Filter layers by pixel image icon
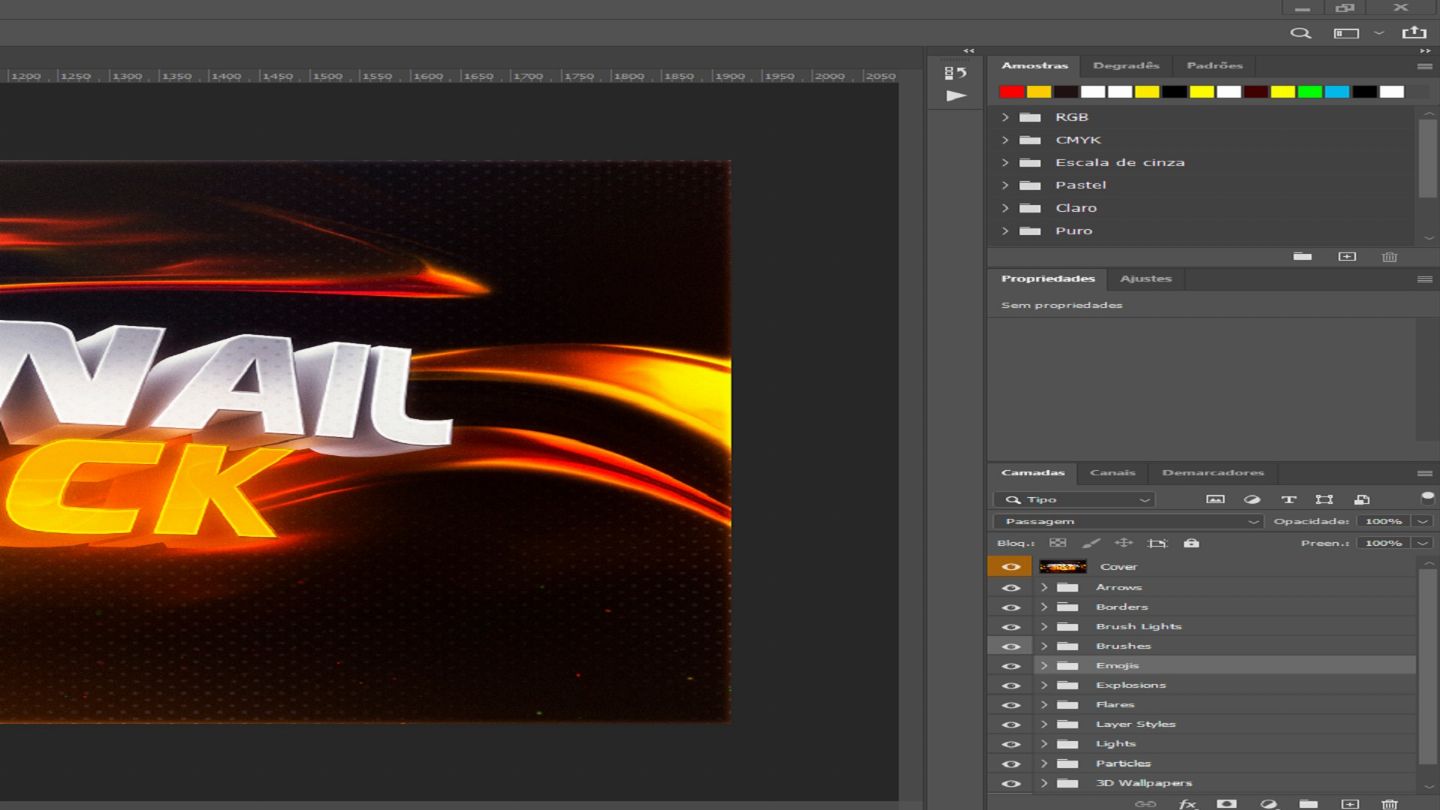The height and width of the screenshot is (810, 1440). point(1215,499)
